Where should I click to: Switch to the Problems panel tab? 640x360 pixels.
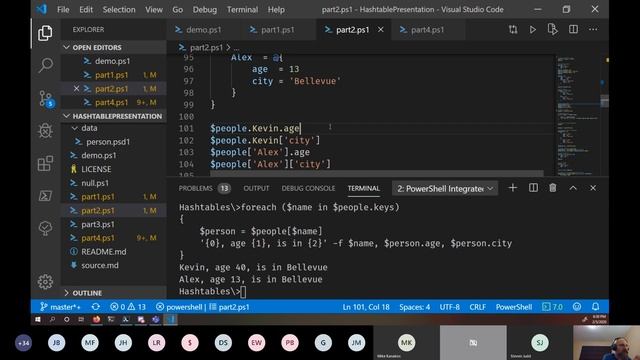[x=204, y=188]
